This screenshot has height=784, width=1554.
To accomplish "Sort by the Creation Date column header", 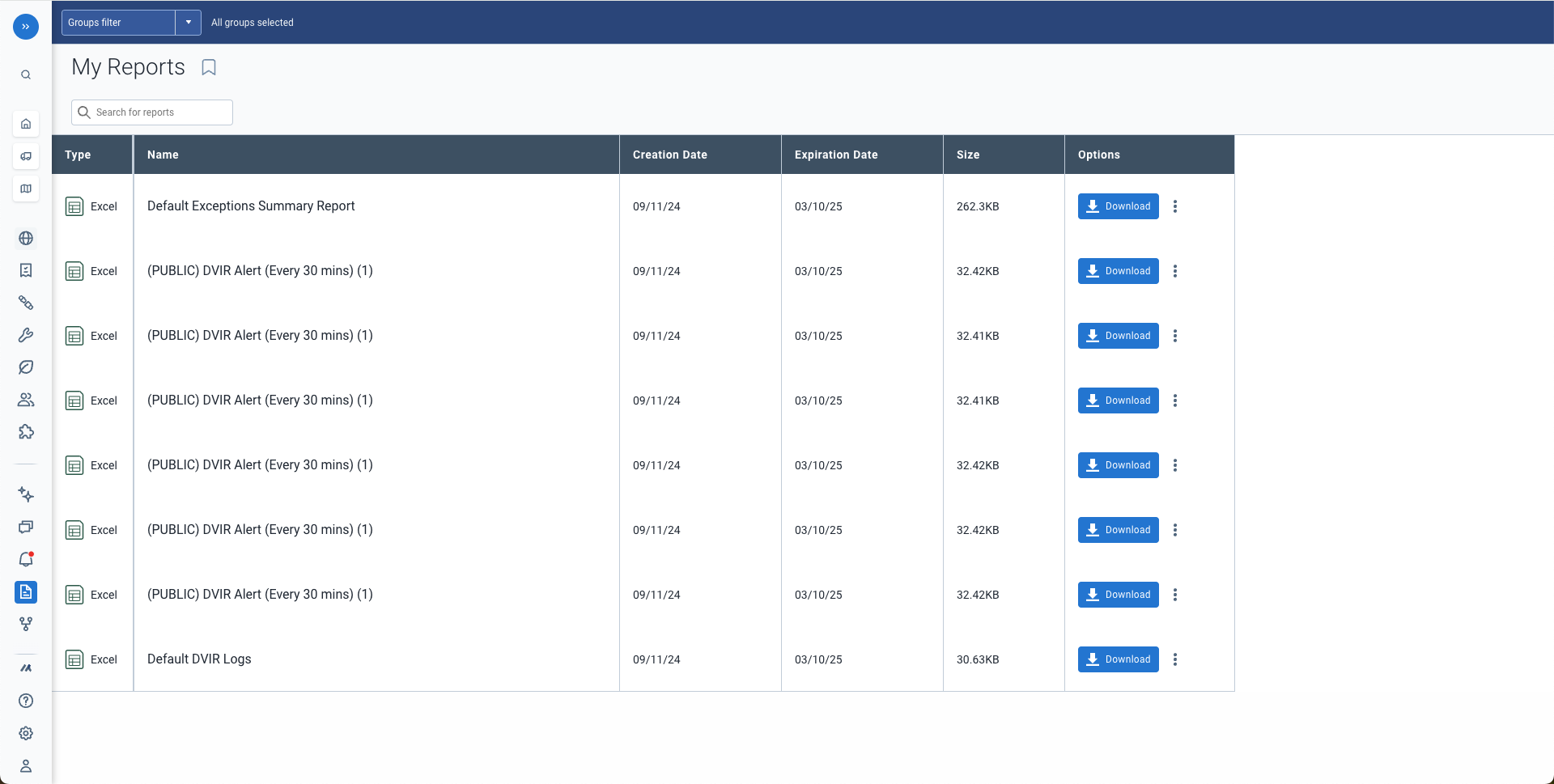I will pos(670,155).
